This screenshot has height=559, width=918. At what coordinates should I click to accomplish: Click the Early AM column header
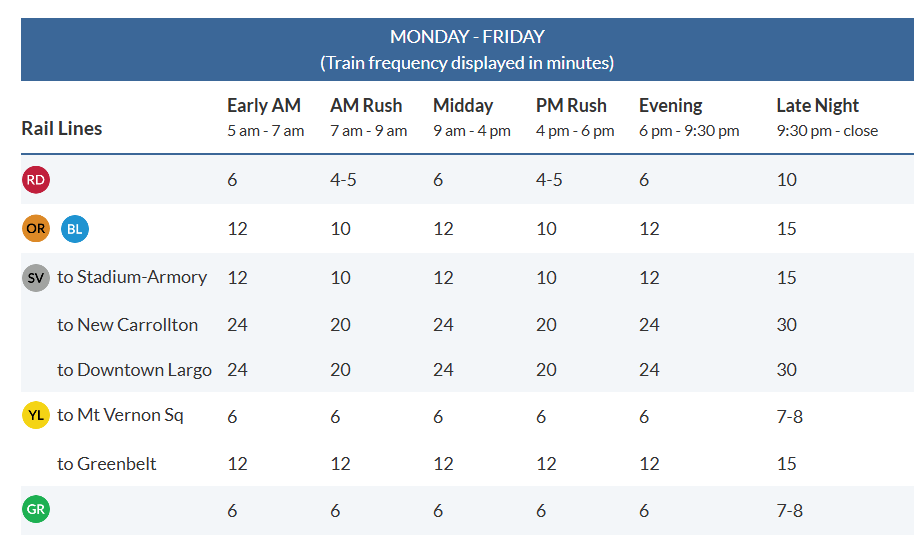tap(264, 106)
